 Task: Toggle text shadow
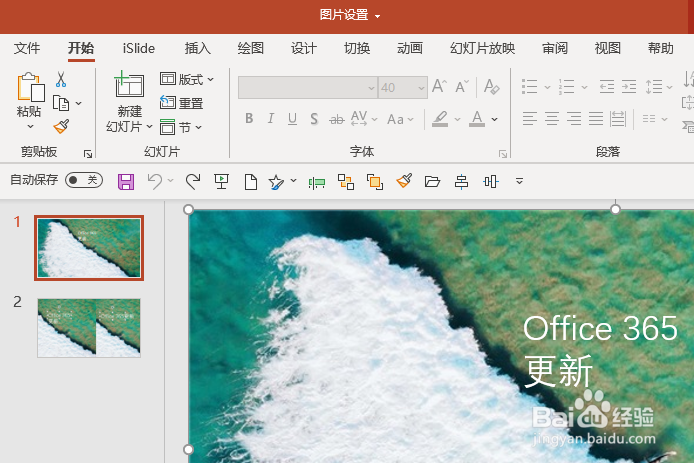(x=314, y=119)
